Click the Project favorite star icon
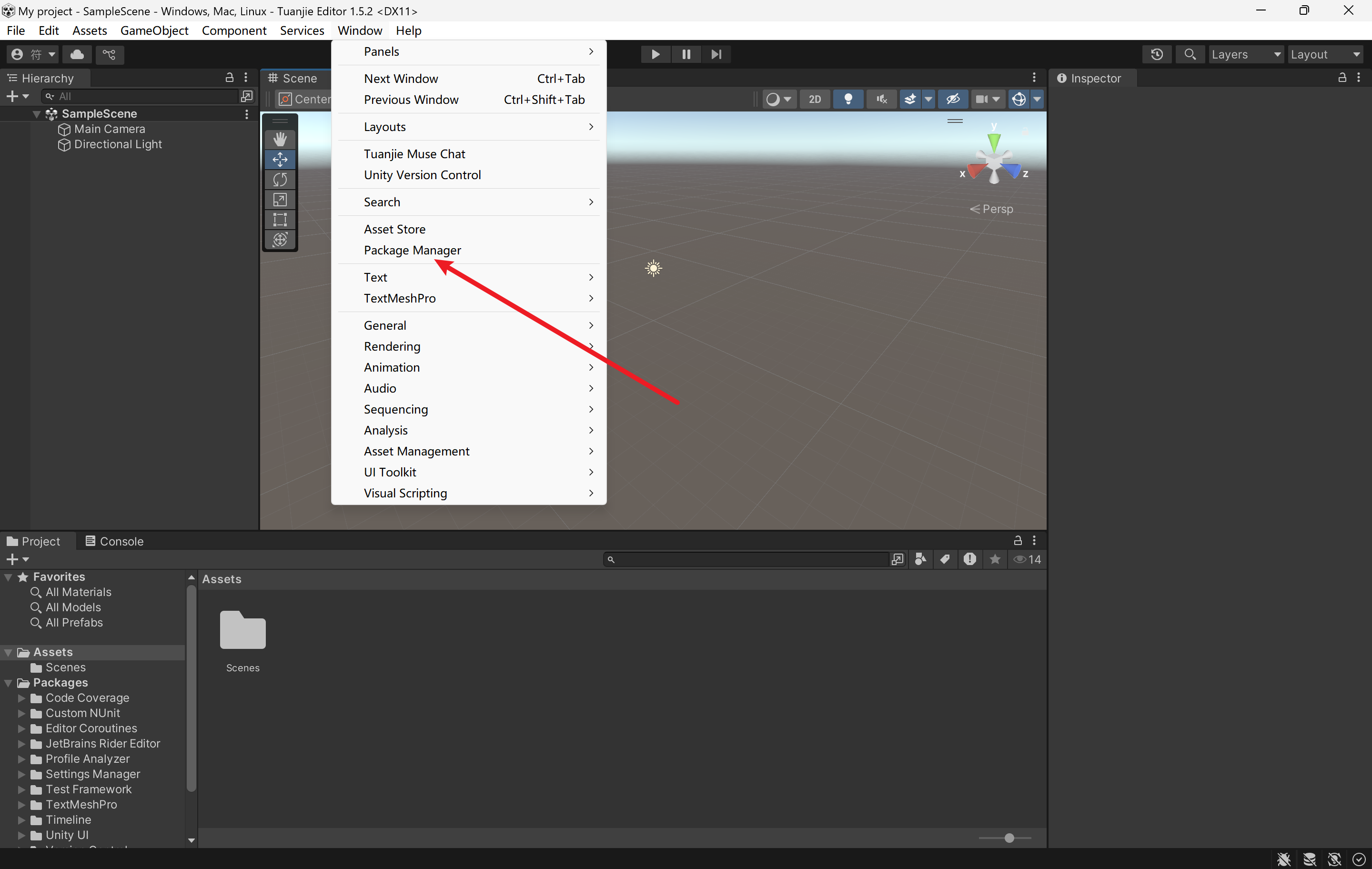This screenshot has width=1372, height=869. 995,559
